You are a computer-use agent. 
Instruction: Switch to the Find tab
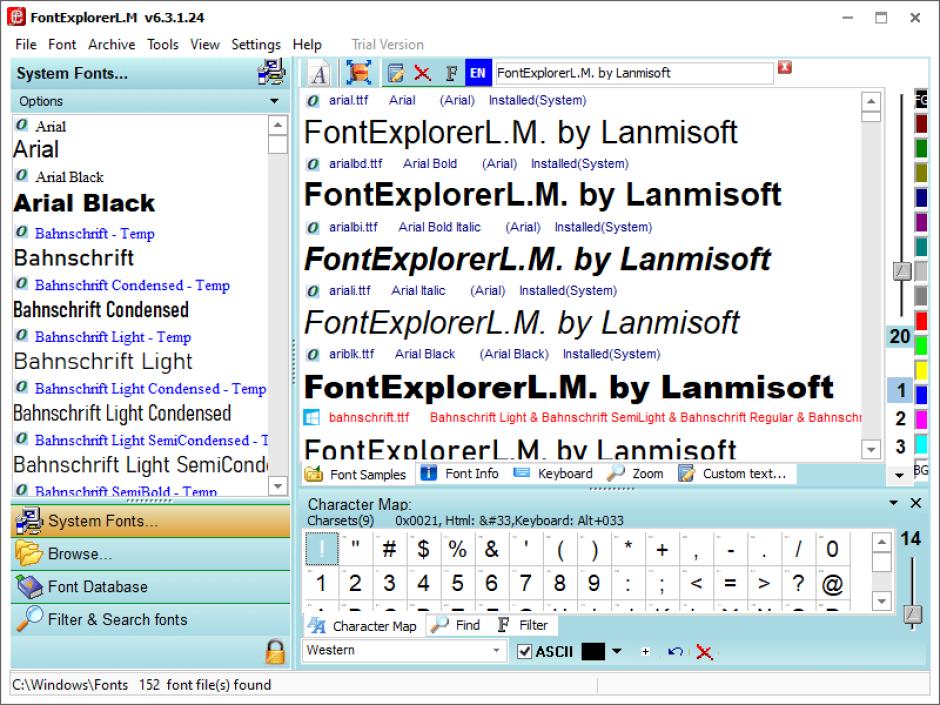pyautogui.click(x=457, y=625)
